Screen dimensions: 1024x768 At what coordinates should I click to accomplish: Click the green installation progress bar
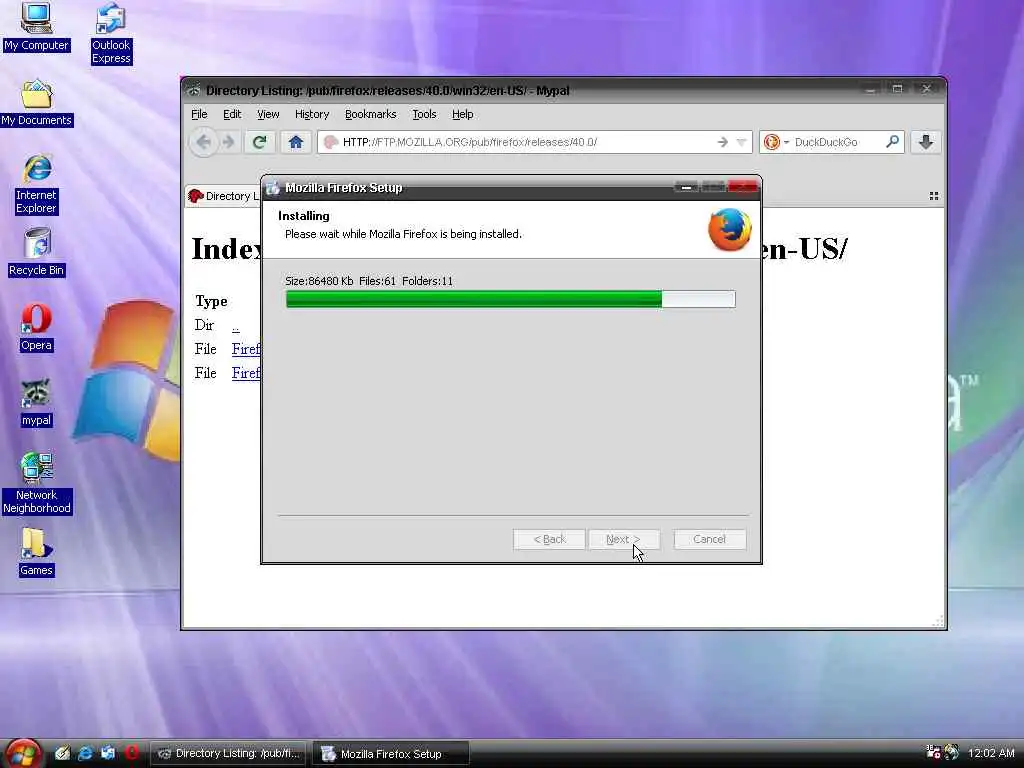coord(510,299)
